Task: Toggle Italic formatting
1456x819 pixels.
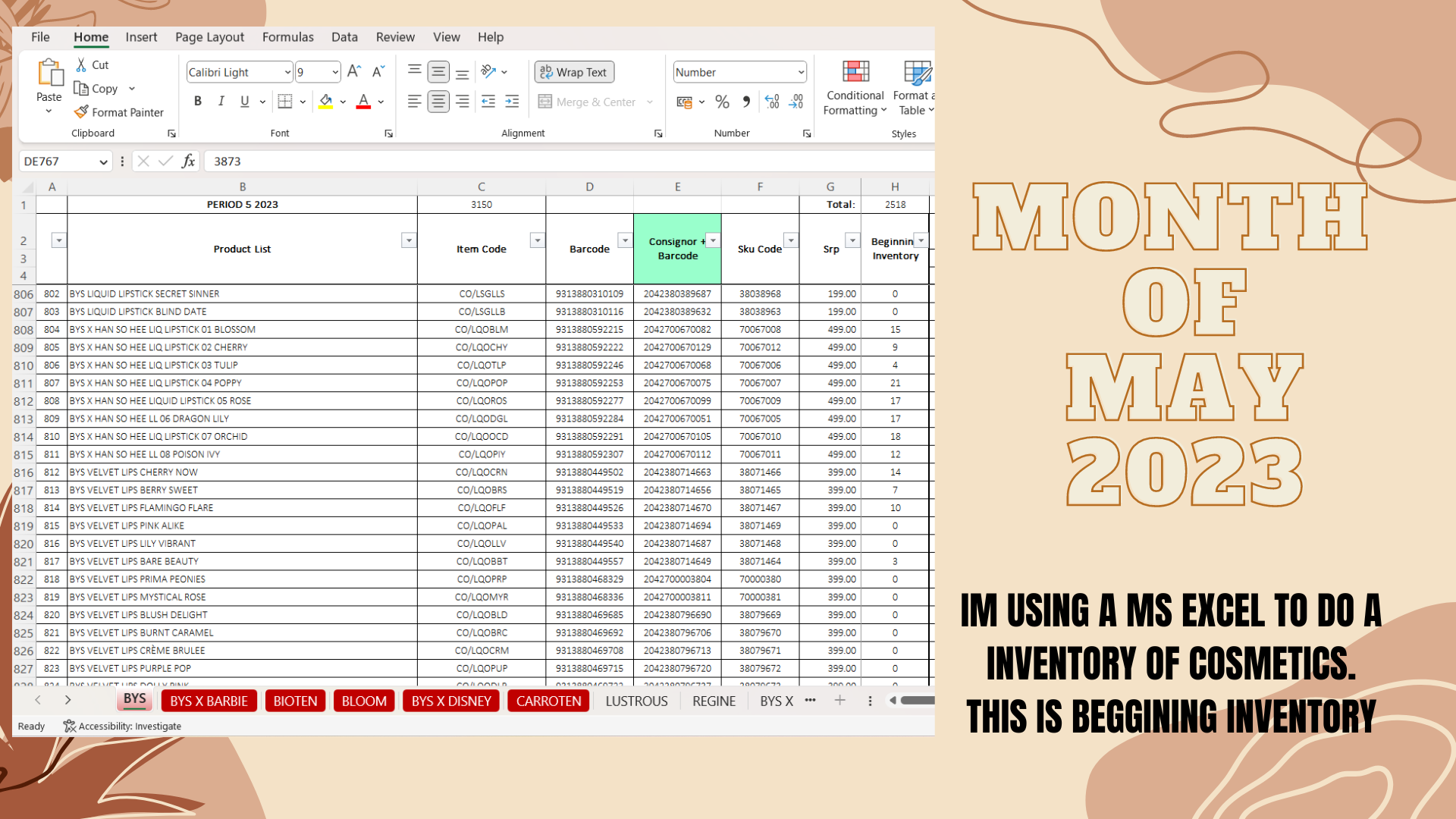Action: pos(221,102)
